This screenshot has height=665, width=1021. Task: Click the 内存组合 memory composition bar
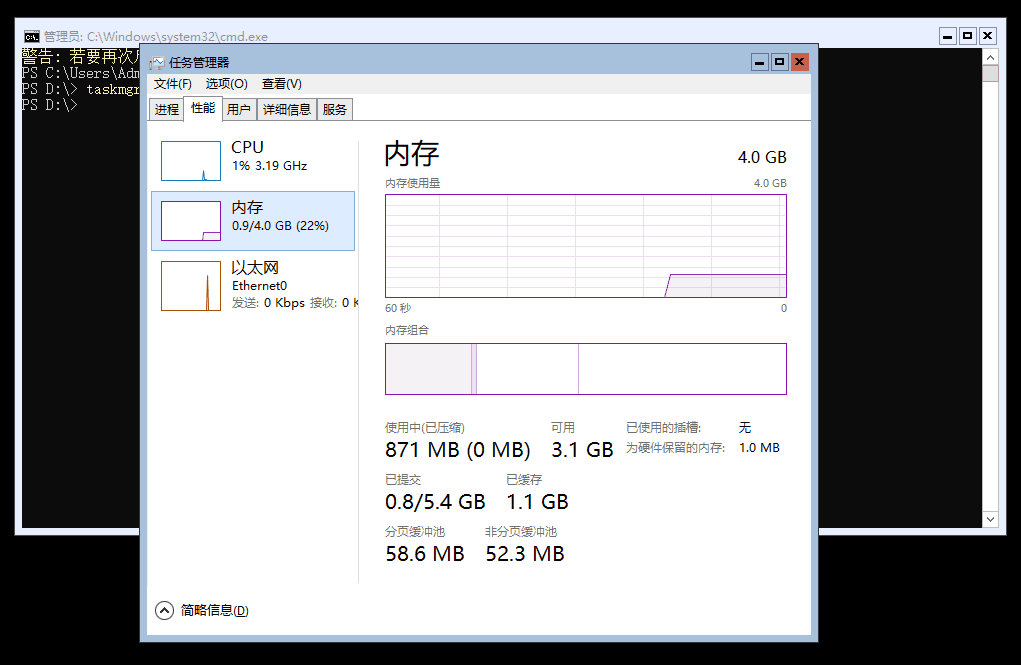[585, 369]
